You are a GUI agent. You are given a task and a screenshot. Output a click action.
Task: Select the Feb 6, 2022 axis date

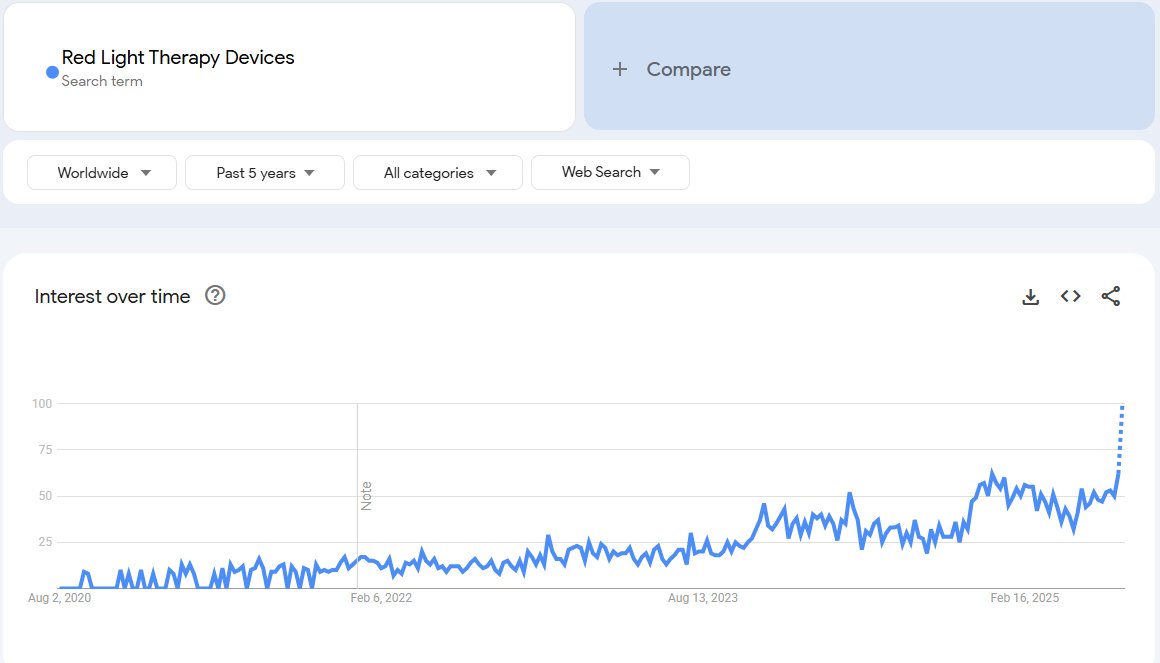tap(381, 598)
